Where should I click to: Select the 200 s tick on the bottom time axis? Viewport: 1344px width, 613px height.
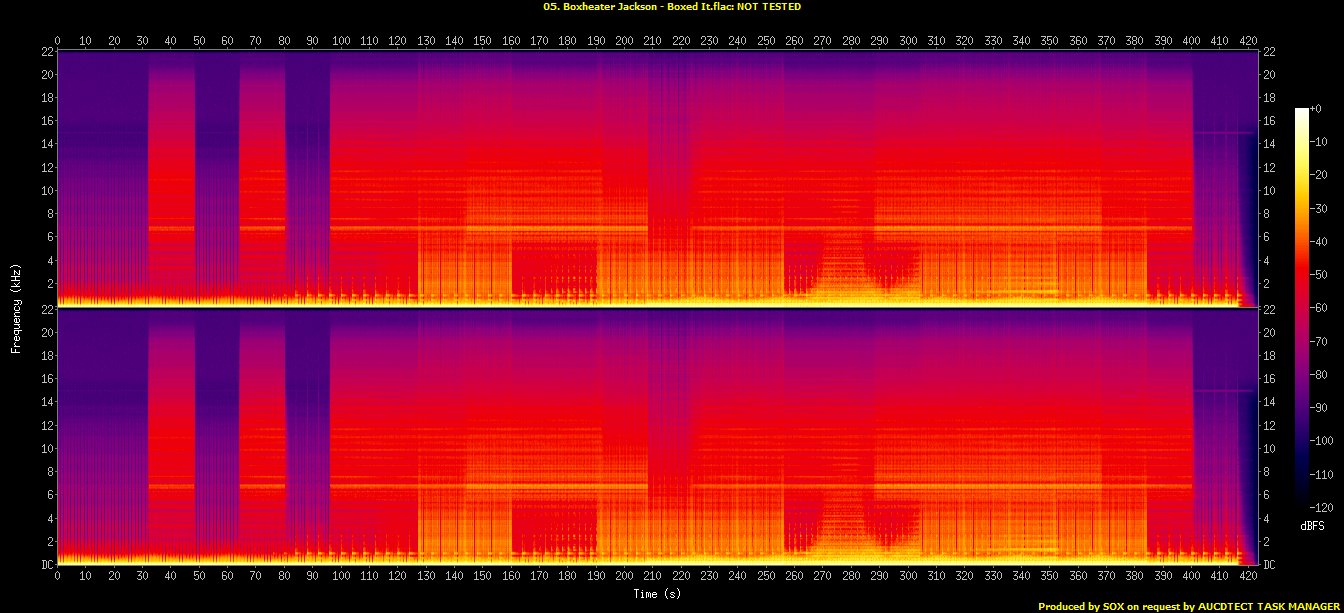tap(625, 577)
